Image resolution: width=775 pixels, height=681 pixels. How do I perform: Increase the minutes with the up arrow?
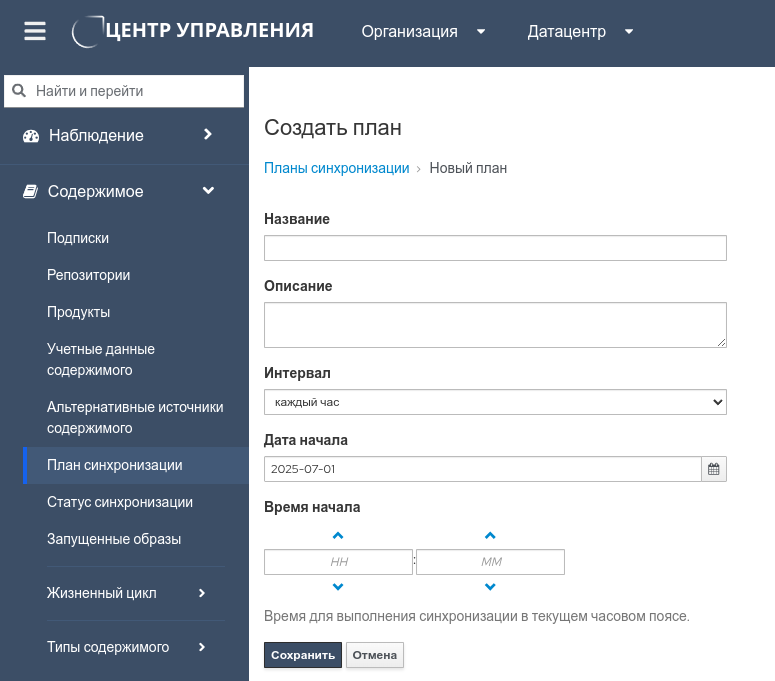click(490, 536)
